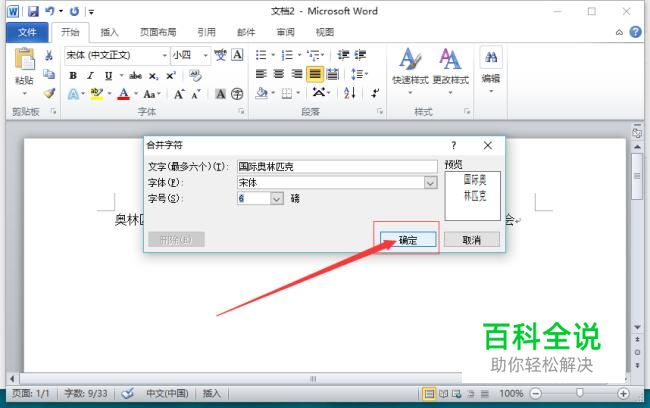Click the sort A-Z icon
Screen dimensions: 650x408
tap(349, 93)
